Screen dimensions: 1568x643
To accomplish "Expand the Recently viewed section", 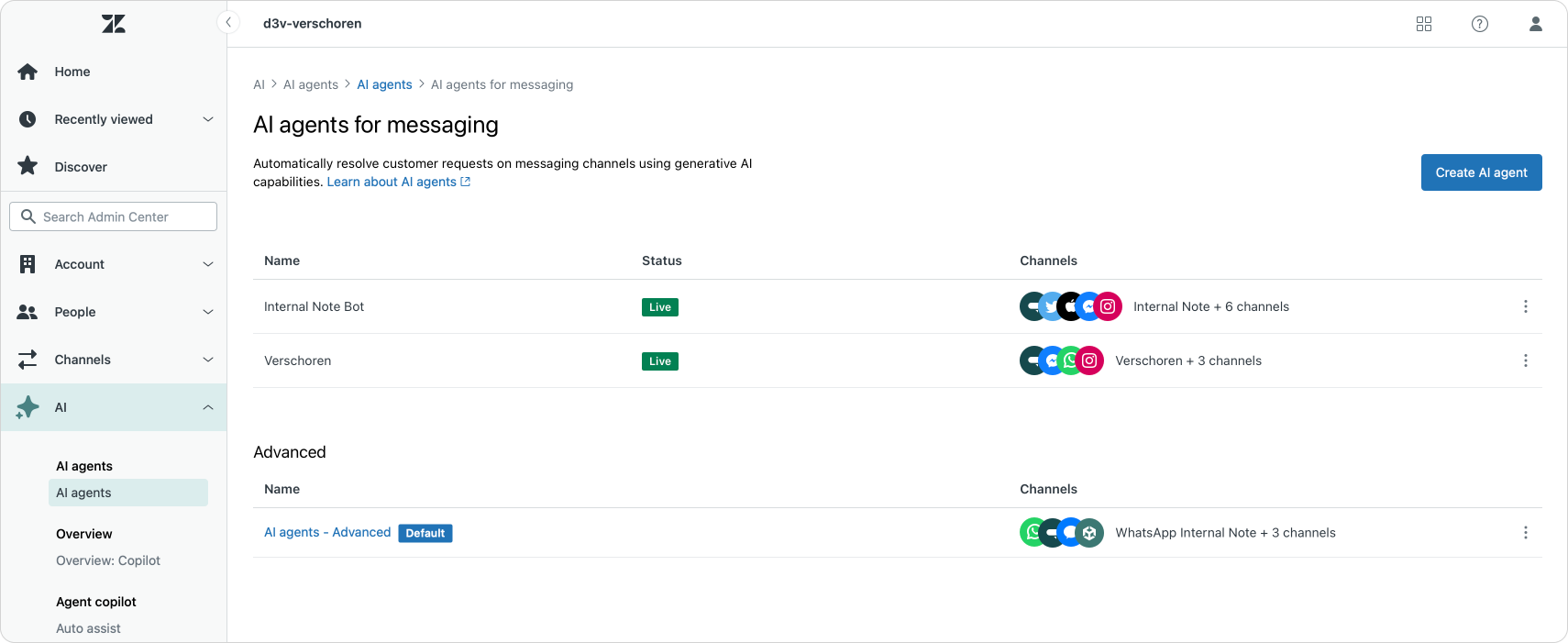I will 207,119.
